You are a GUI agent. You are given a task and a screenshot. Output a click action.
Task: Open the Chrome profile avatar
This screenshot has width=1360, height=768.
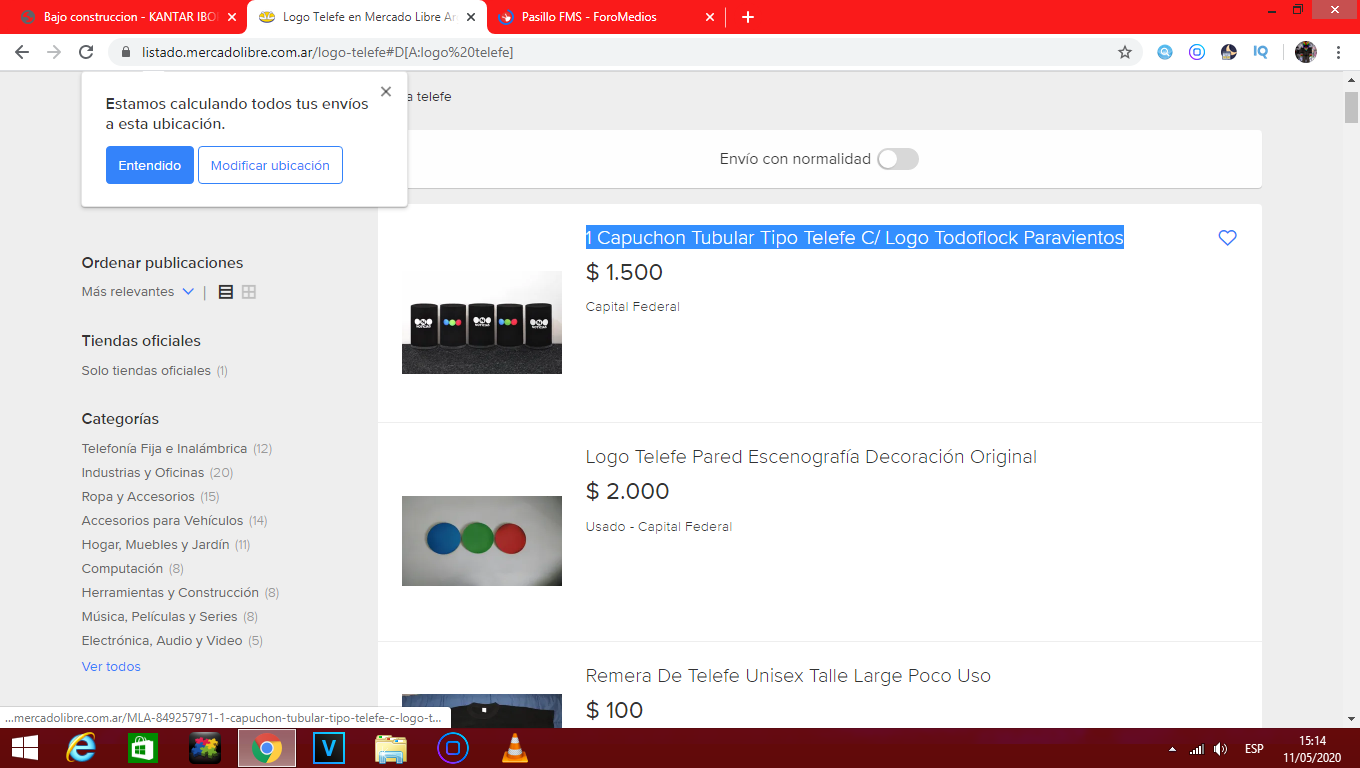[1306, 52]
